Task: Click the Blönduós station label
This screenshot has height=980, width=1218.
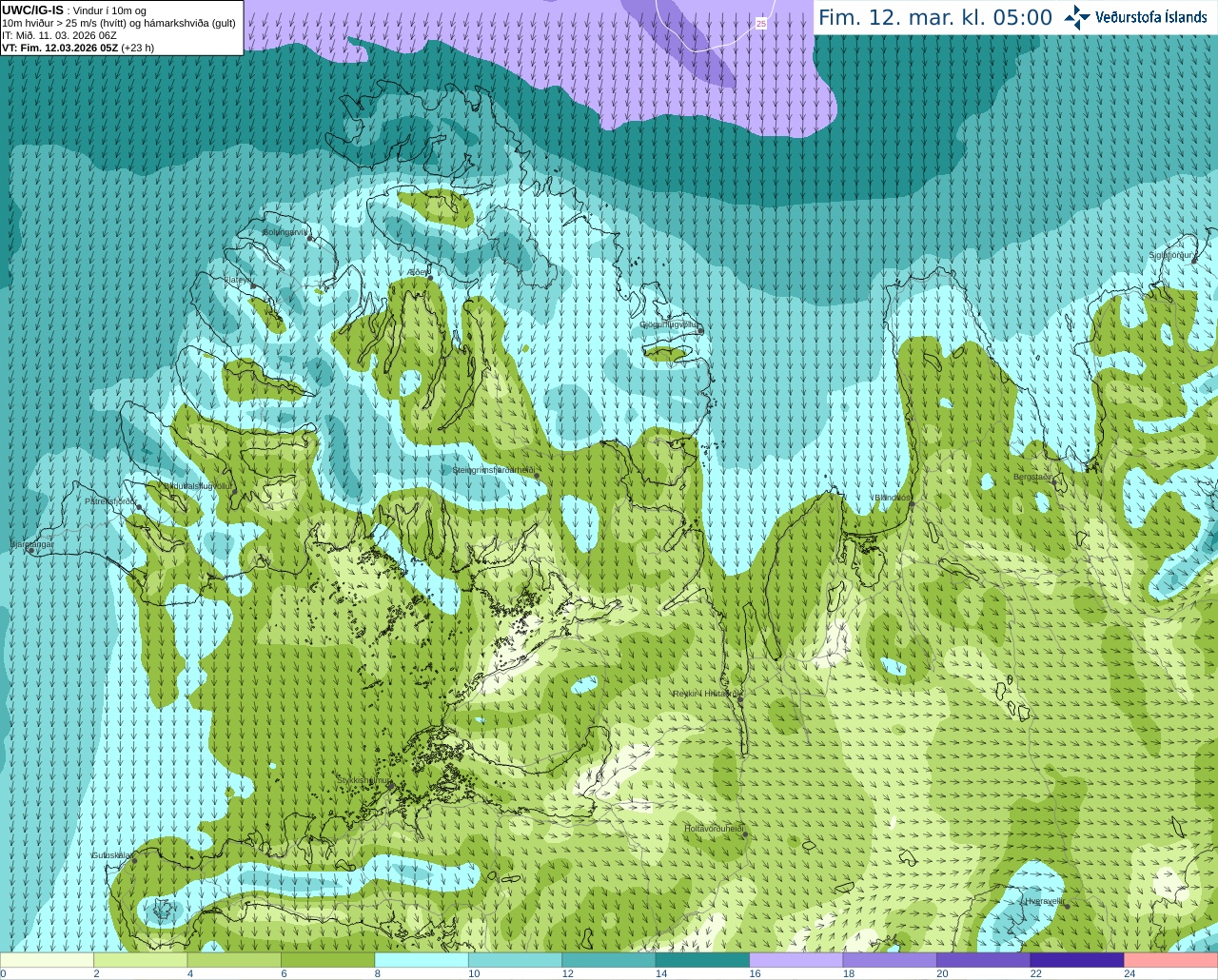Action: [892, 498]
